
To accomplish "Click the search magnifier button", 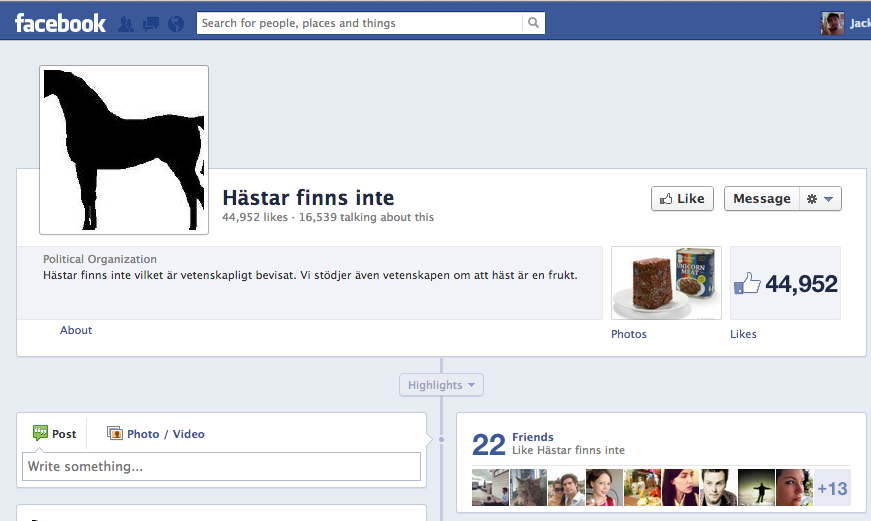I will [533, 23].
